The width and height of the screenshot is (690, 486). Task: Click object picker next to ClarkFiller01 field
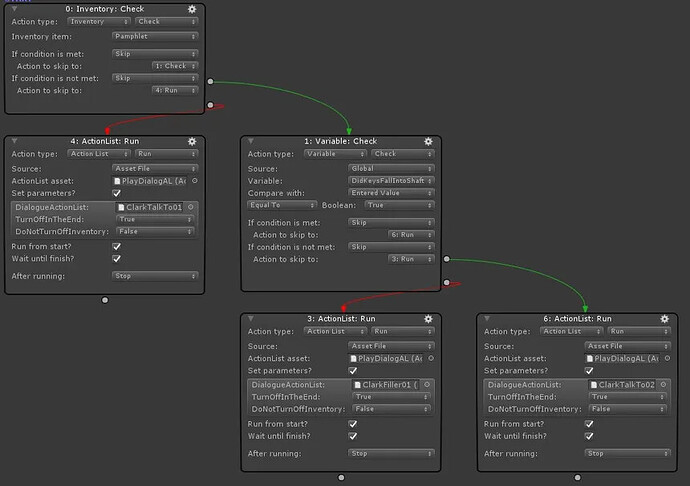[x=427, y=384]
